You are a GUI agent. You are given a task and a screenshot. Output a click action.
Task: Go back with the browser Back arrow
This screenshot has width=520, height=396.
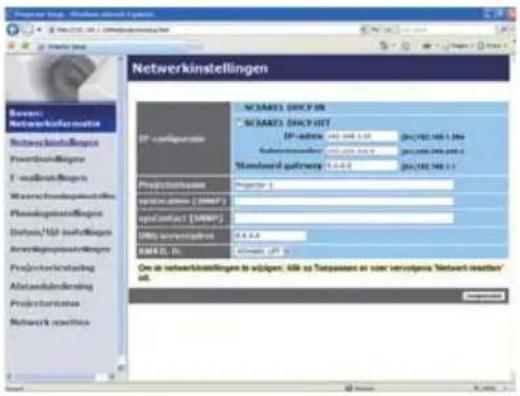[x=13, y=30]
